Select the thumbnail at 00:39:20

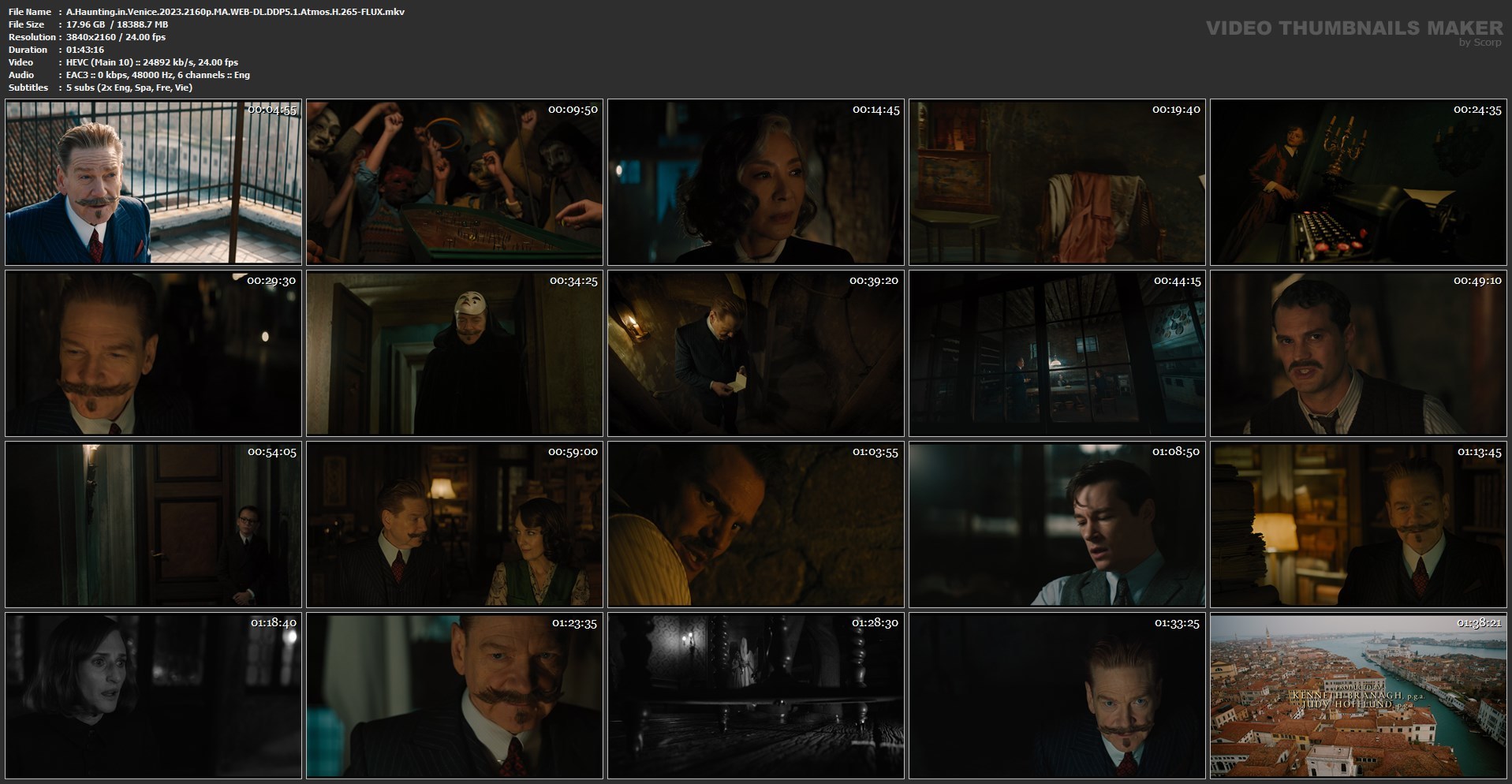pos(756,353)
